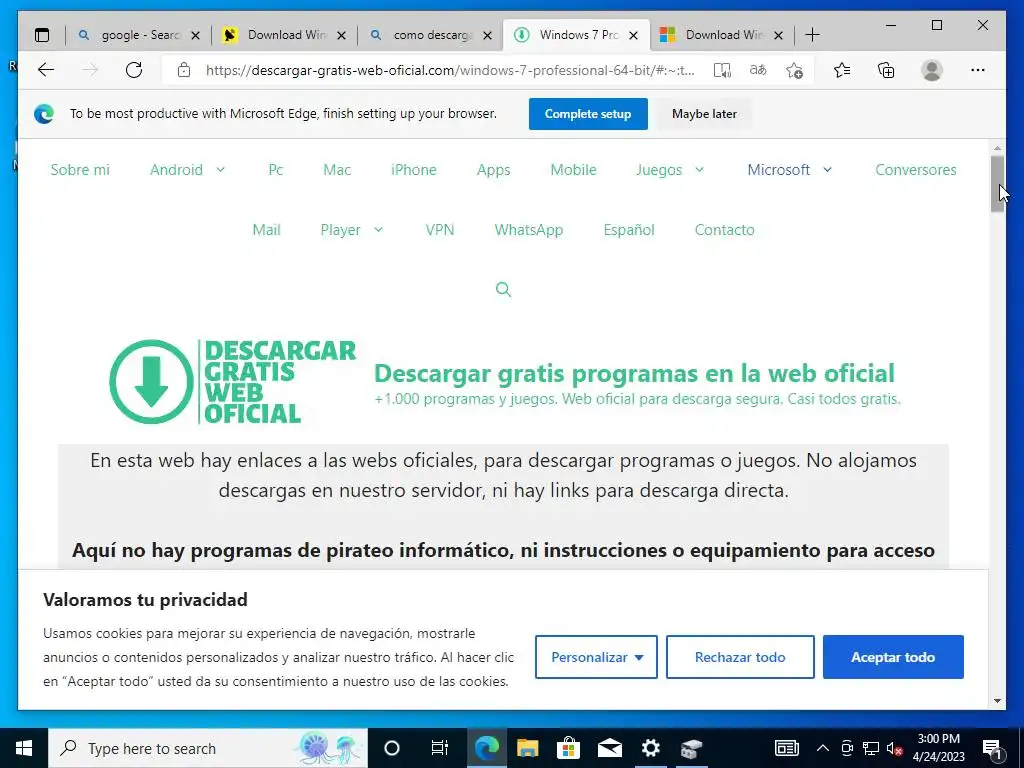This screenshot has width=1024, height=768.
Task: Click Aceptar todo cookies button
Action: click(893, 657)
